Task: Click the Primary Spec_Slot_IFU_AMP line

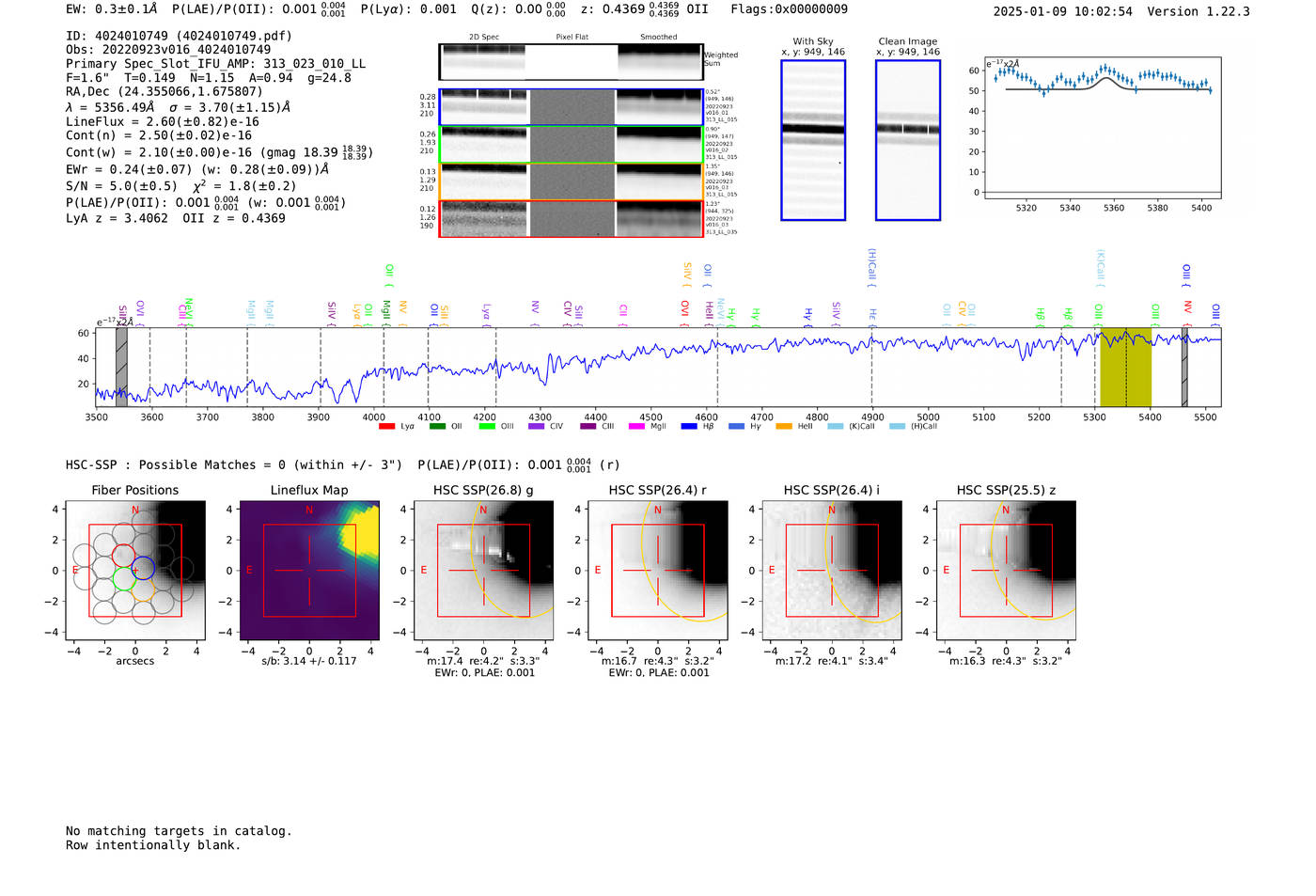Action: 215,63
